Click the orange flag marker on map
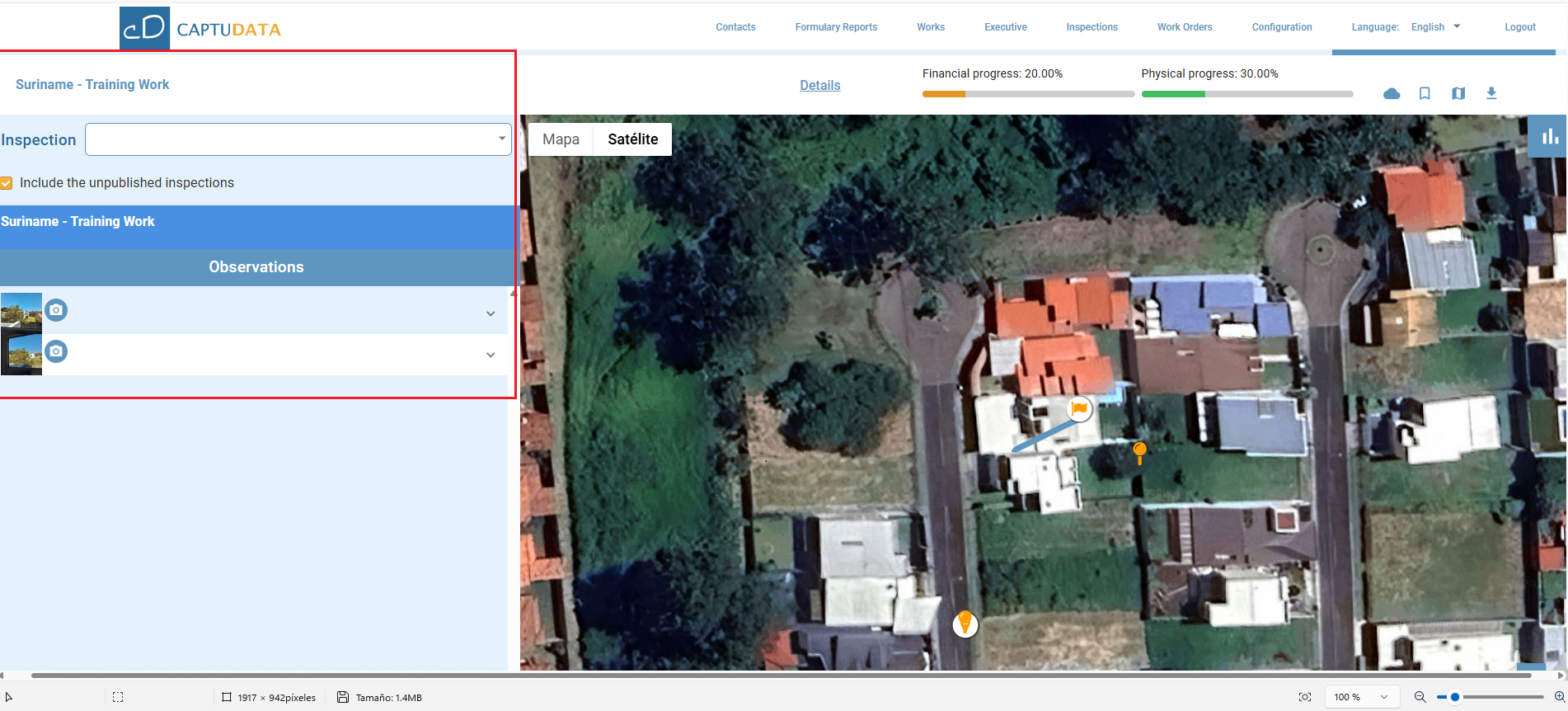The height and width of the screenshot is (711, 1568). pos(1079,408)
